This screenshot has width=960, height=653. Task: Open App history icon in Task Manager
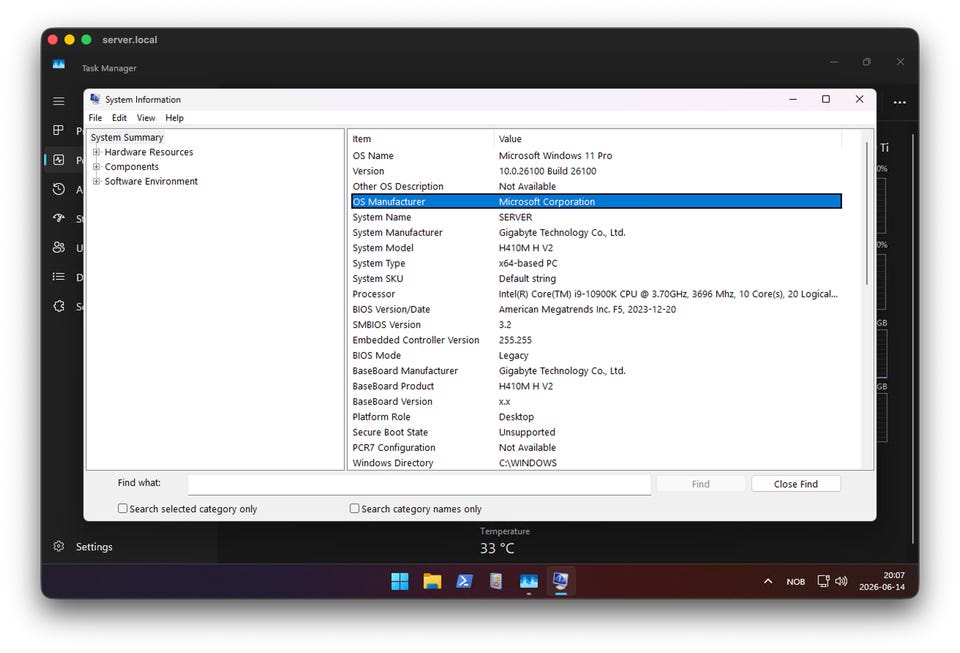(59, 189)
